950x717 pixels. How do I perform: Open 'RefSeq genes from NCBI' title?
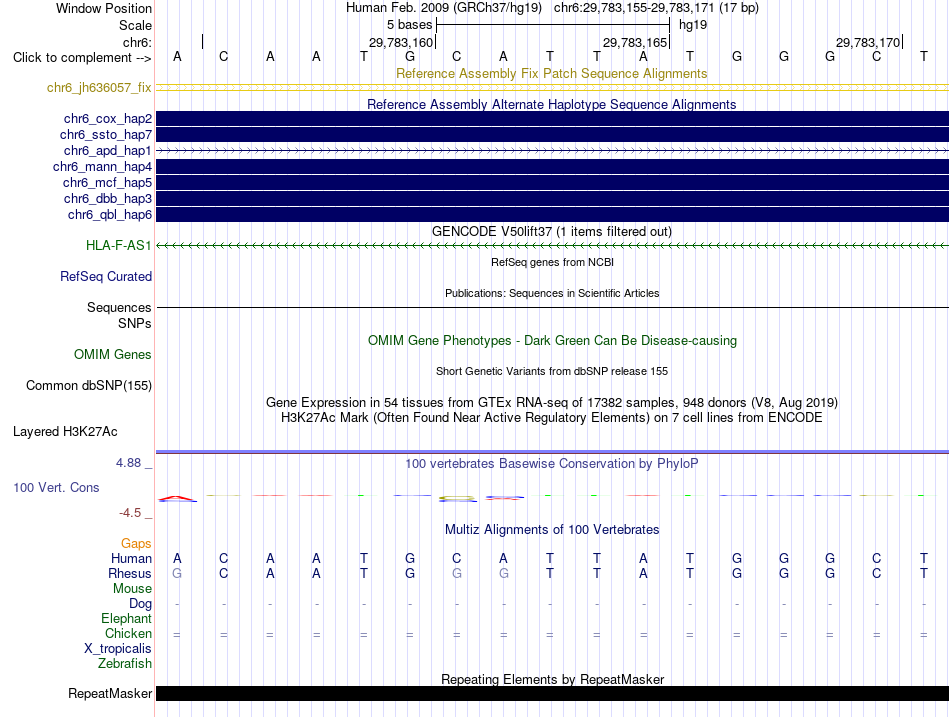pos(552,262)
